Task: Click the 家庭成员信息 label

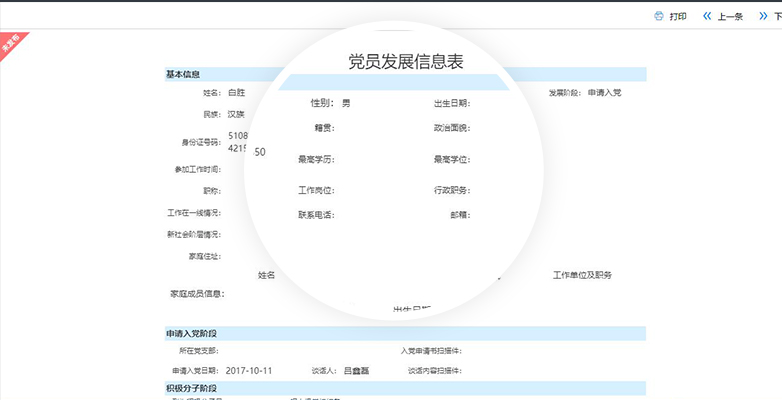Action: (x=197, y=294)
